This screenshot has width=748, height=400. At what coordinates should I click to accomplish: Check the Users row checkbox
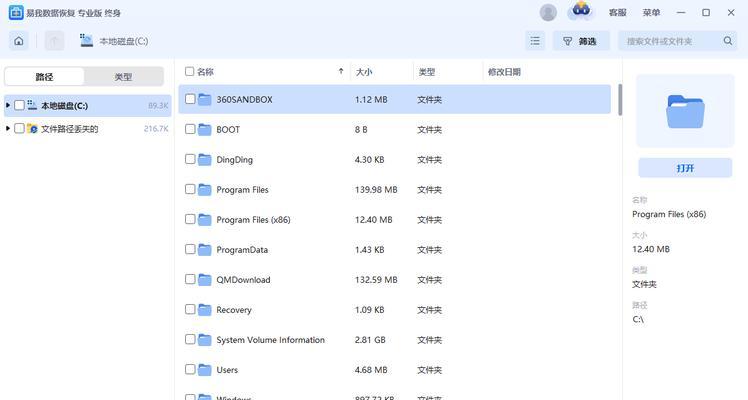190,369
